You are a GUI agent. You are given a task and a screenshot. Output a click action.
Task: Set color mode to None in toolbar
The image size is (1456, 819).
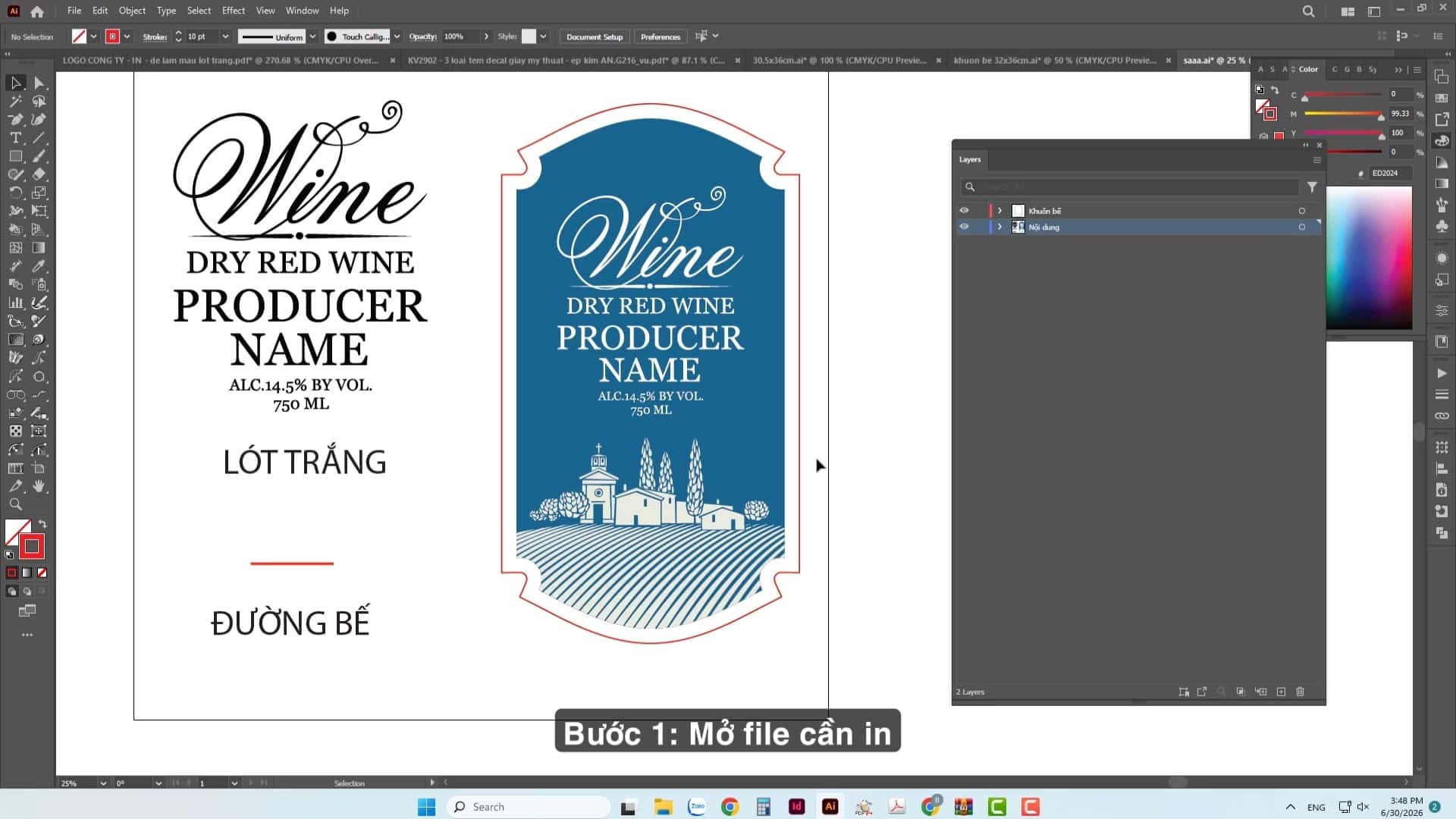point(42,573)
